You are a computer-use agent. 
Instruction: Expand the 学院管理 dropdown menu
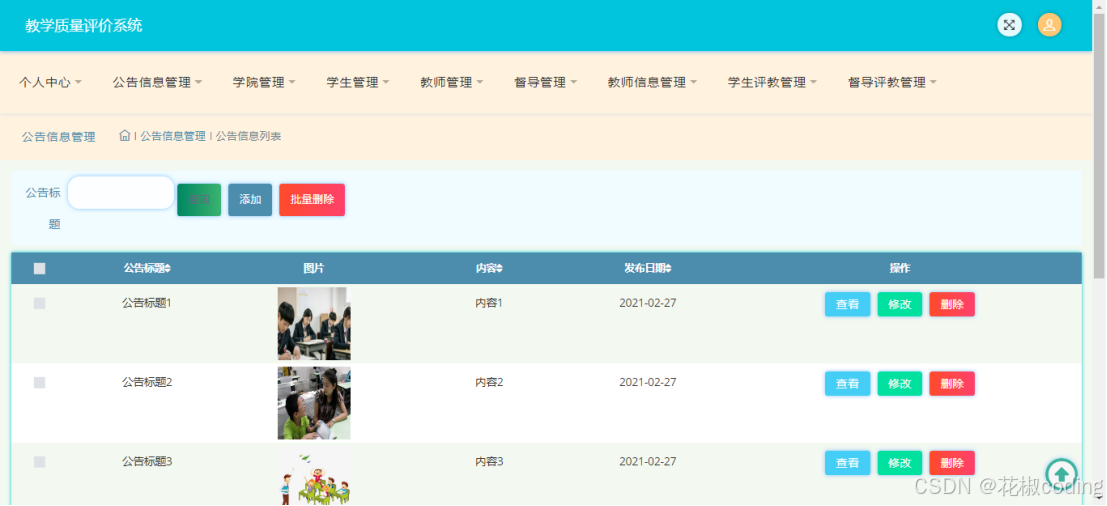[264, 83]
